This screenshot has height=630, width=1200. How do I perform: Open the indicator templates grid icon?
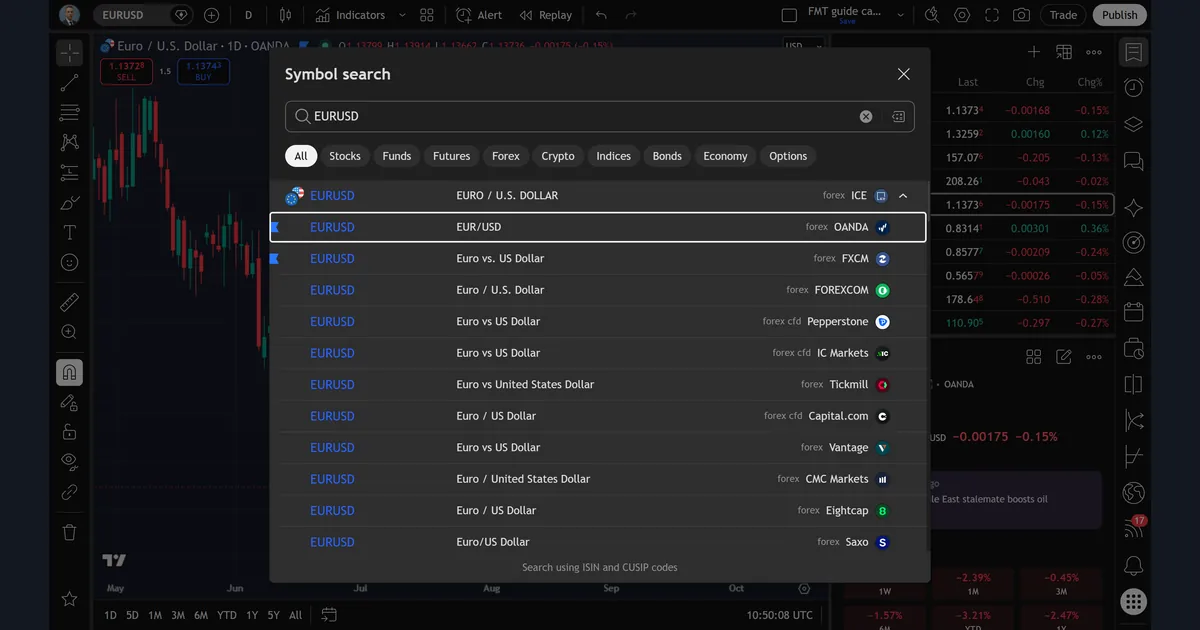pyautogui.click(x=427, y=15)
